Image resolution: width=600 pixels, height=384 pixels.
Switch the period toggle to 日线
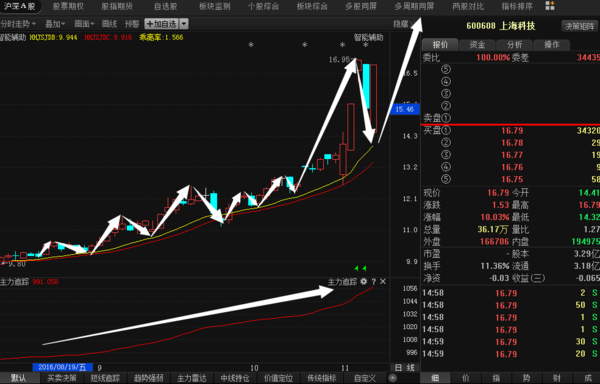[405, 368]
